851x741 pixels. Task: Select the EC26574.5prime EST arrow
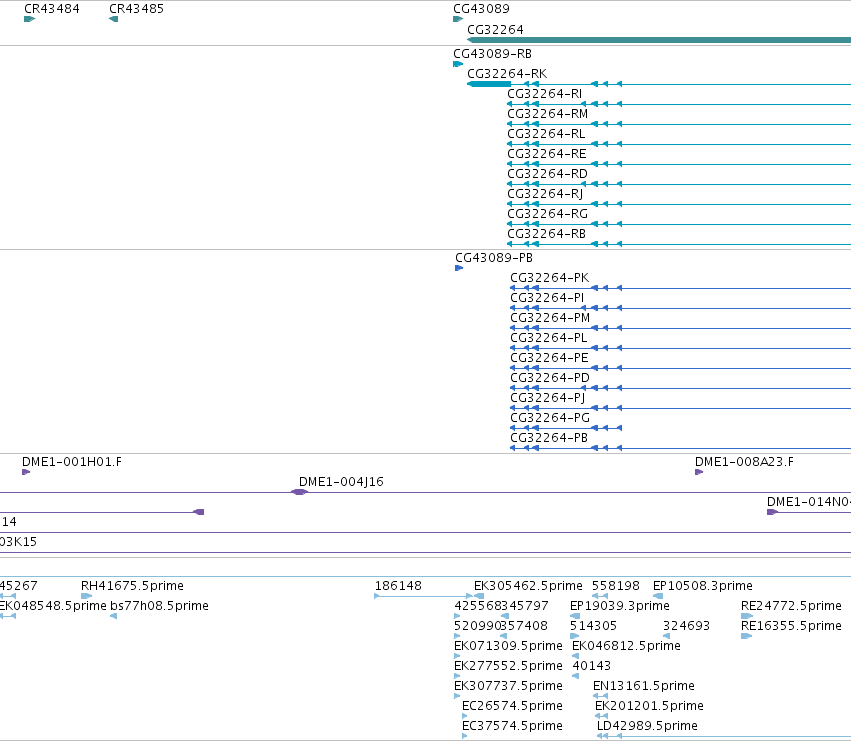pos(465,716)
